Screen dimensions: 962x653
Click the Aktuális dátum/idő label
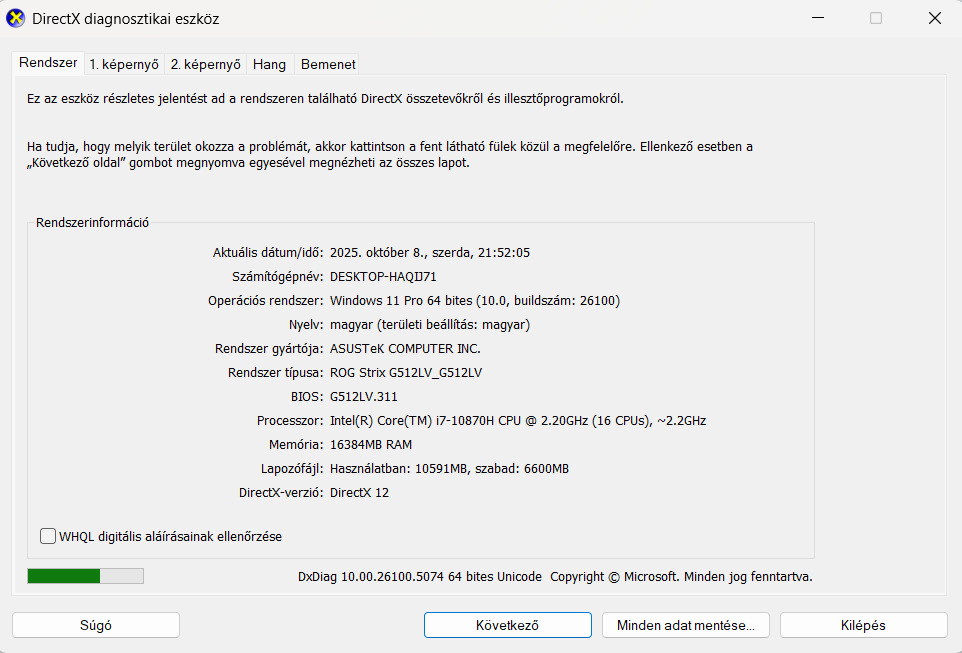tap(268, 253)
